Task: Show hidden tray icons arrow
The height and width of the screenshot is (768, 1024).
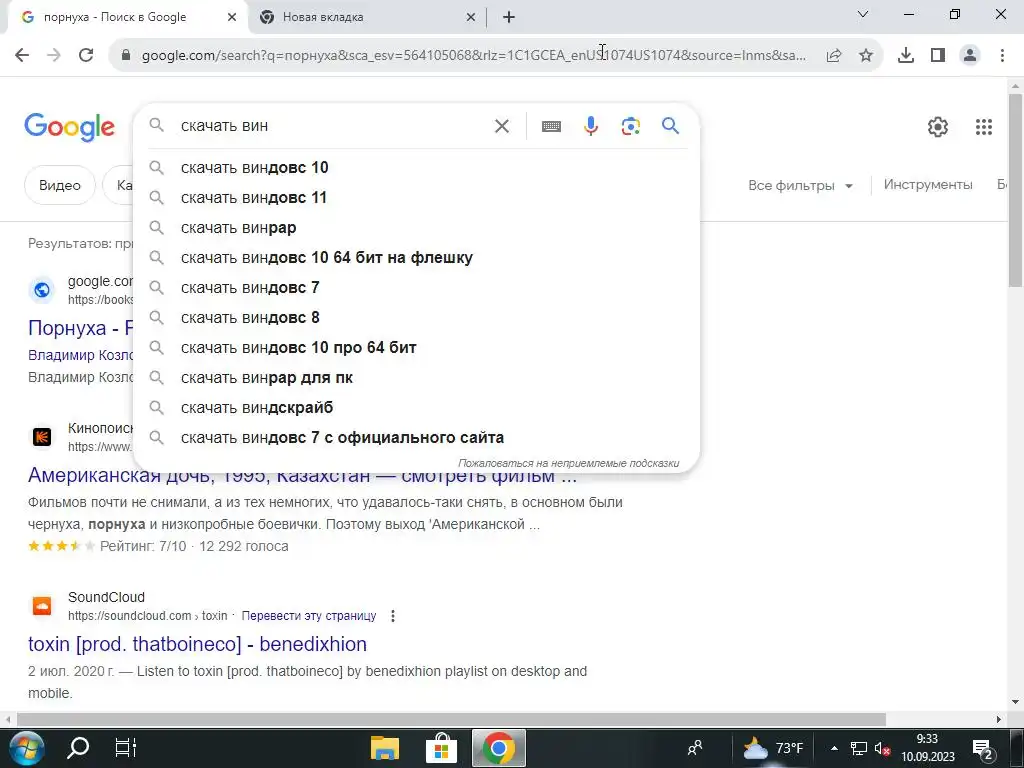Action: 834,748
